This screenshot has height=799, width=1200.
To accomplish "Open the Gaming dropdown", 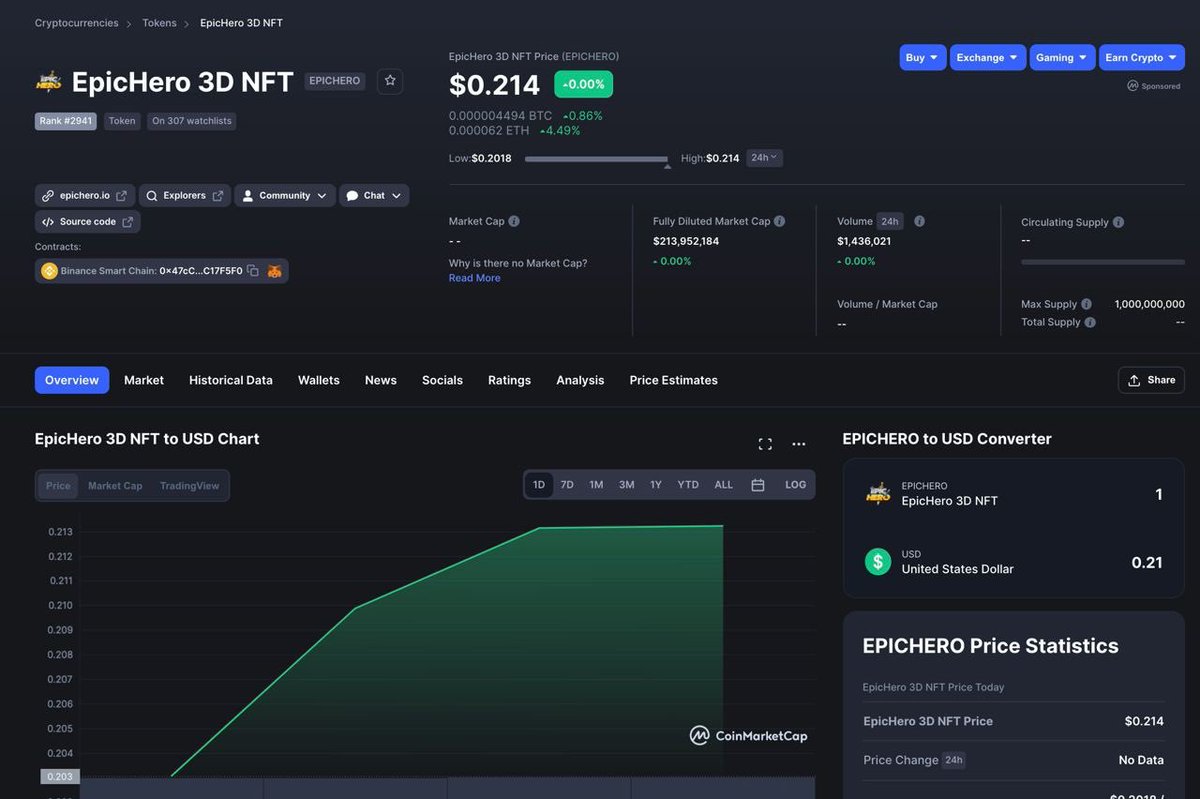I will click(x=1062, y=57).
